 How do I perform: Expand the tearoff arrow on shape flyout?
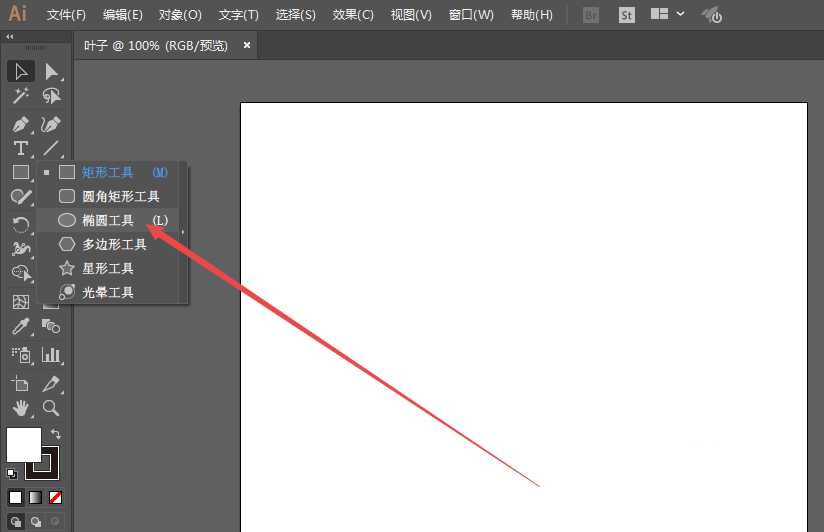pyautogui.click(x=183, y=232)
